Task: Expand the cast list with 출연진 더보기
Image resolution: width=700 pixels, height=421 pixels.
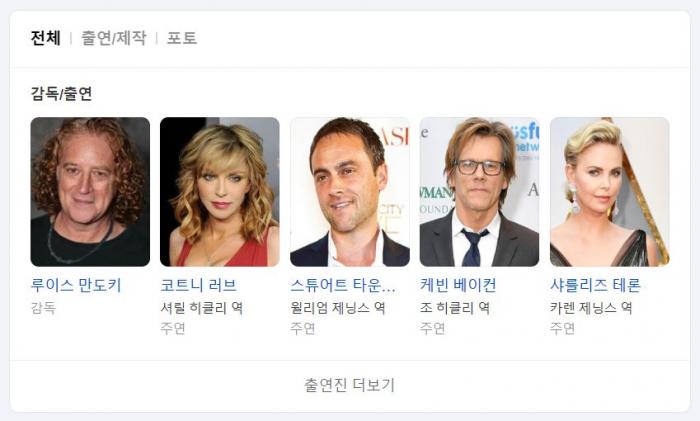Action: coord(350,385)
